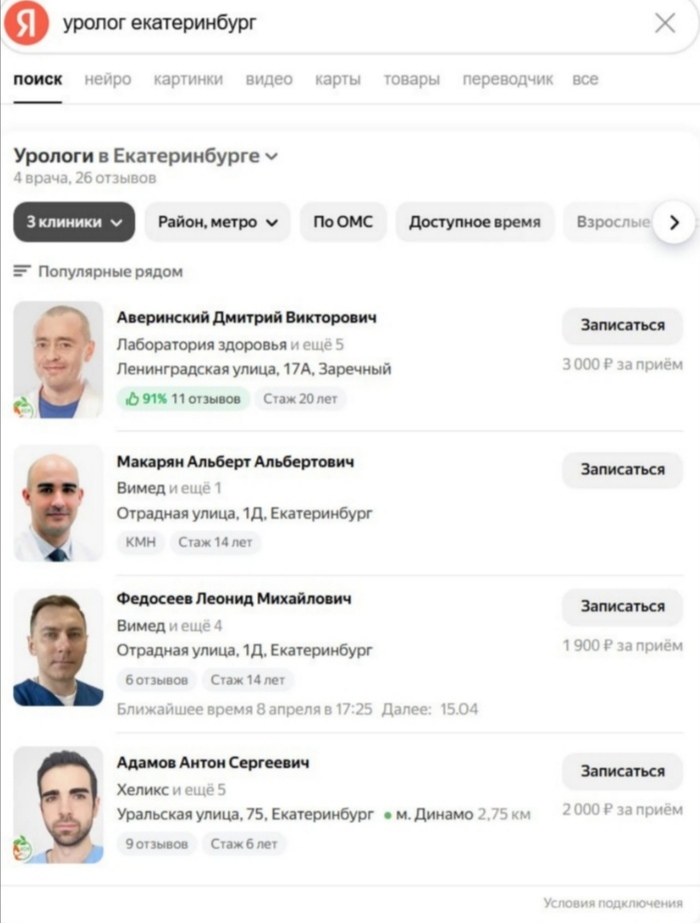Expand the 3 клиники dropdown
This screenshot has height=923, width=700.
click(74, 222)
